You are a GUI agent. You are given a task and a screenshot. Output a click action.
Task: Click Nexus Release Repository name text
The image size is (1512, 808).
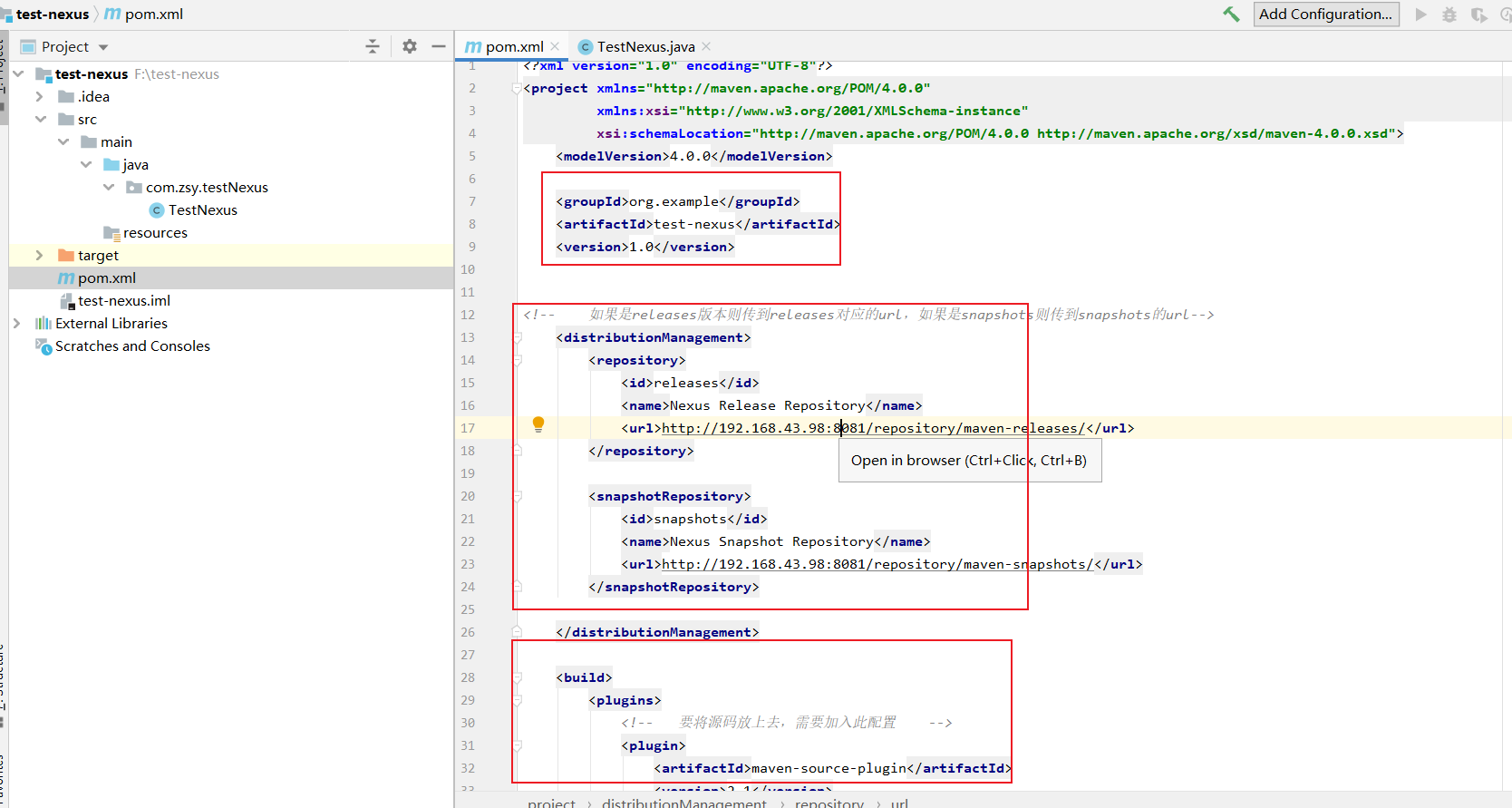point(768,405)
